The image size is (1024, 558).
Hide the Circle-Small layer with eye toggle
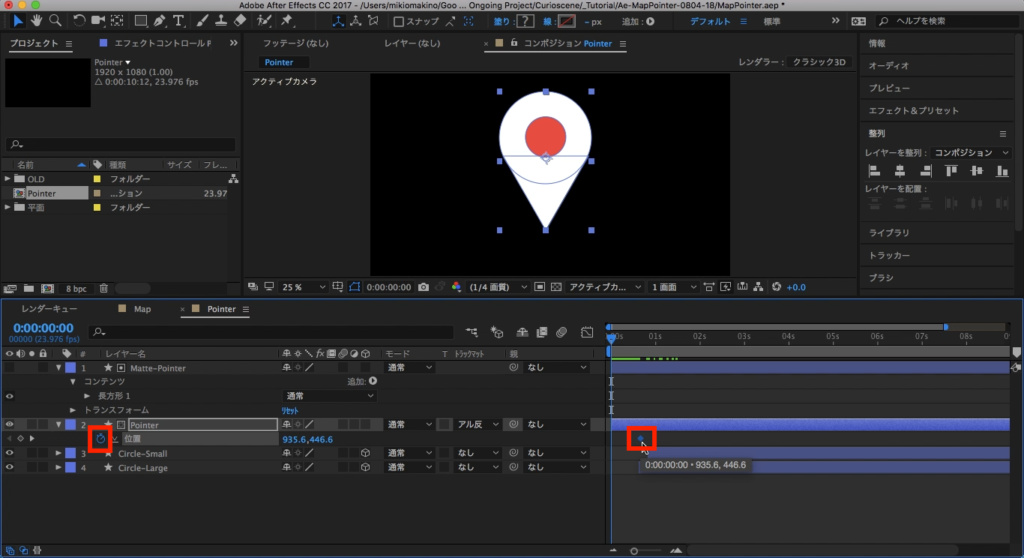(10, 453)
